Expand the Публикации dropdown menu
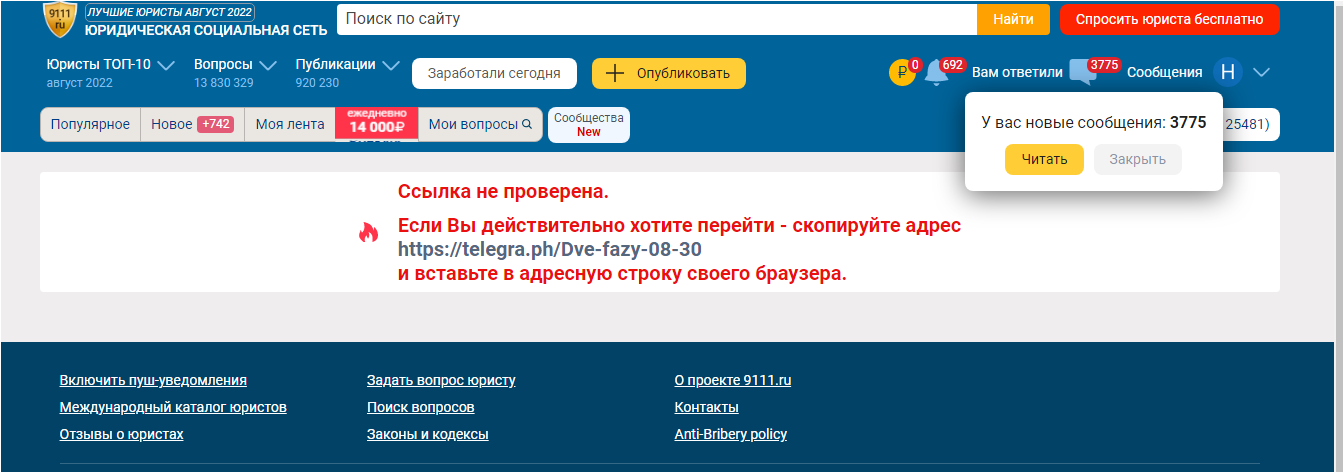This screenshot has width=1344, height=473. click(391, 66)
